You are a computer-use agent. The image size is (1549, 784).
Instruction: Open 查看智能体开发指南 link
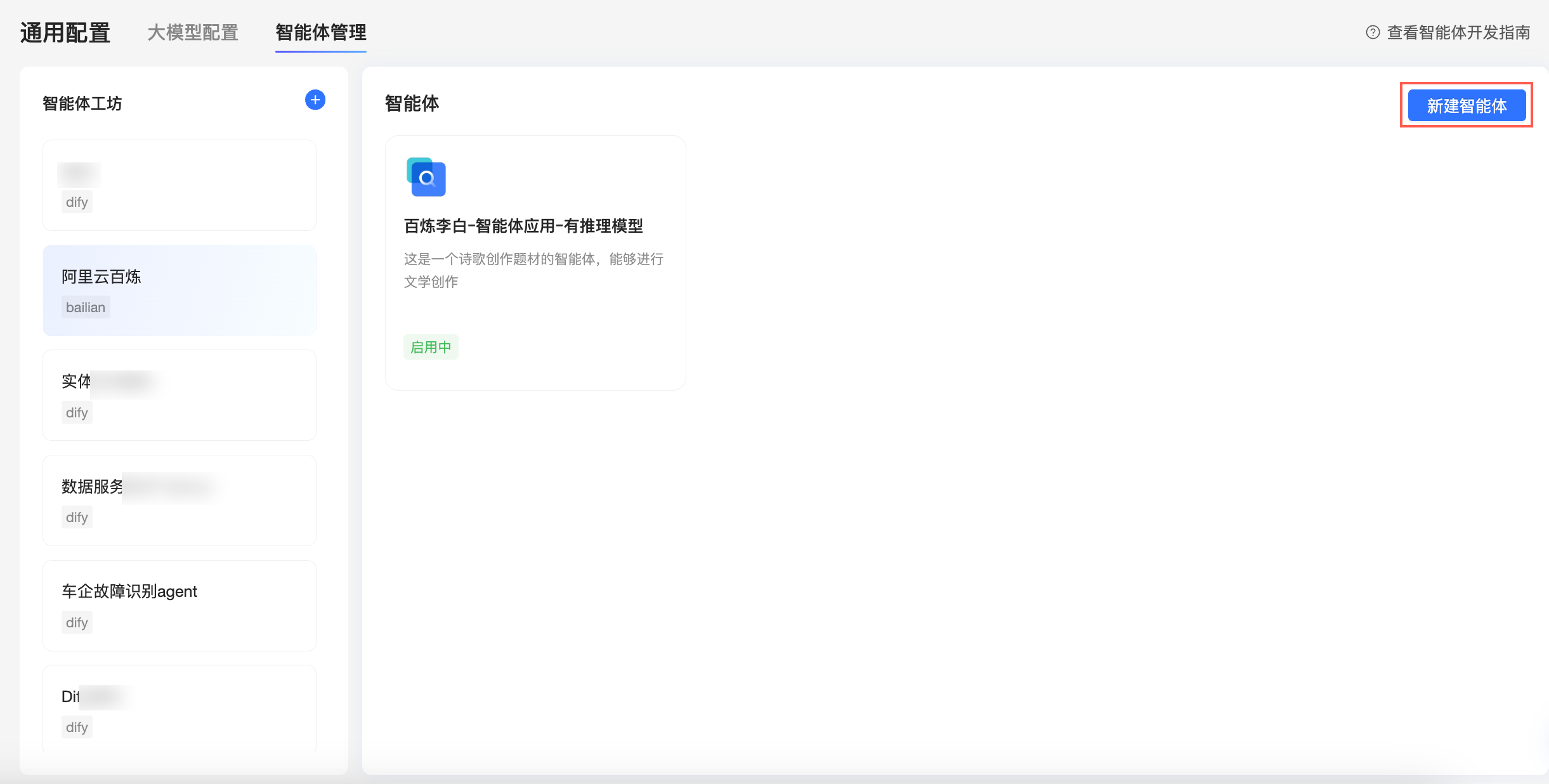click(1458, 32)
